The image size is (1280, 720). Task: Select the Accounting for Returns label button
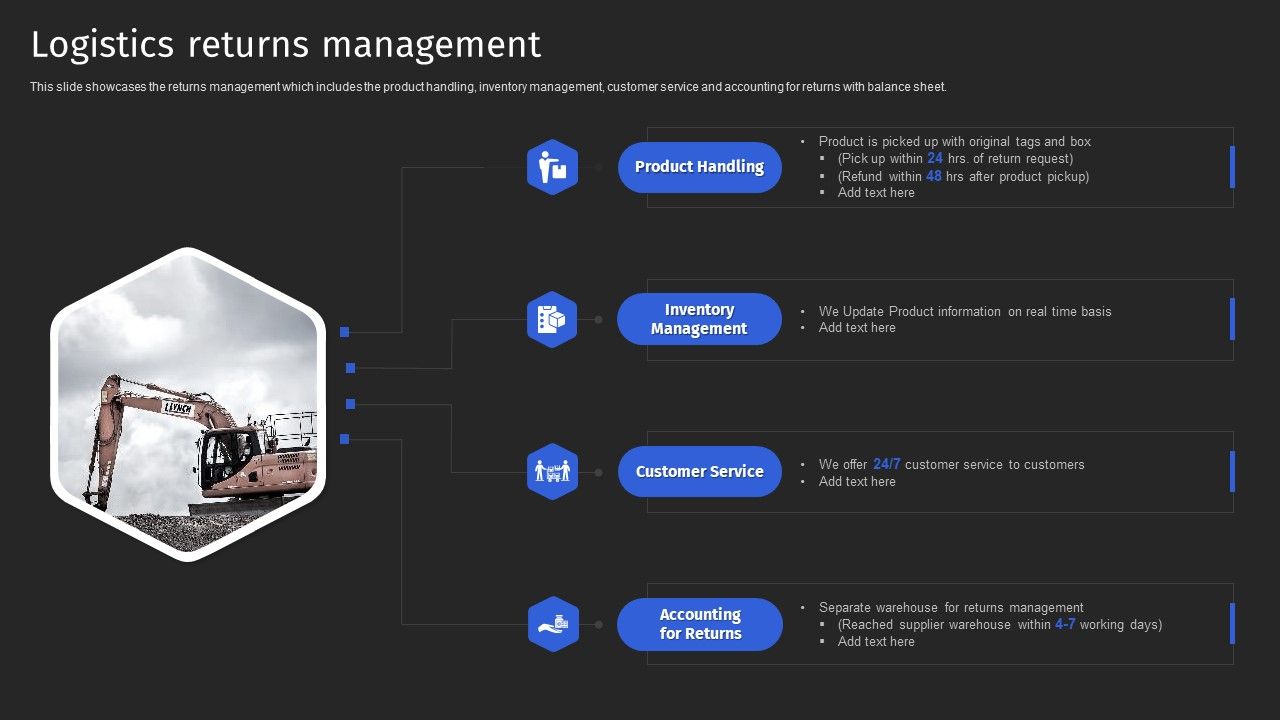point(700,624)
